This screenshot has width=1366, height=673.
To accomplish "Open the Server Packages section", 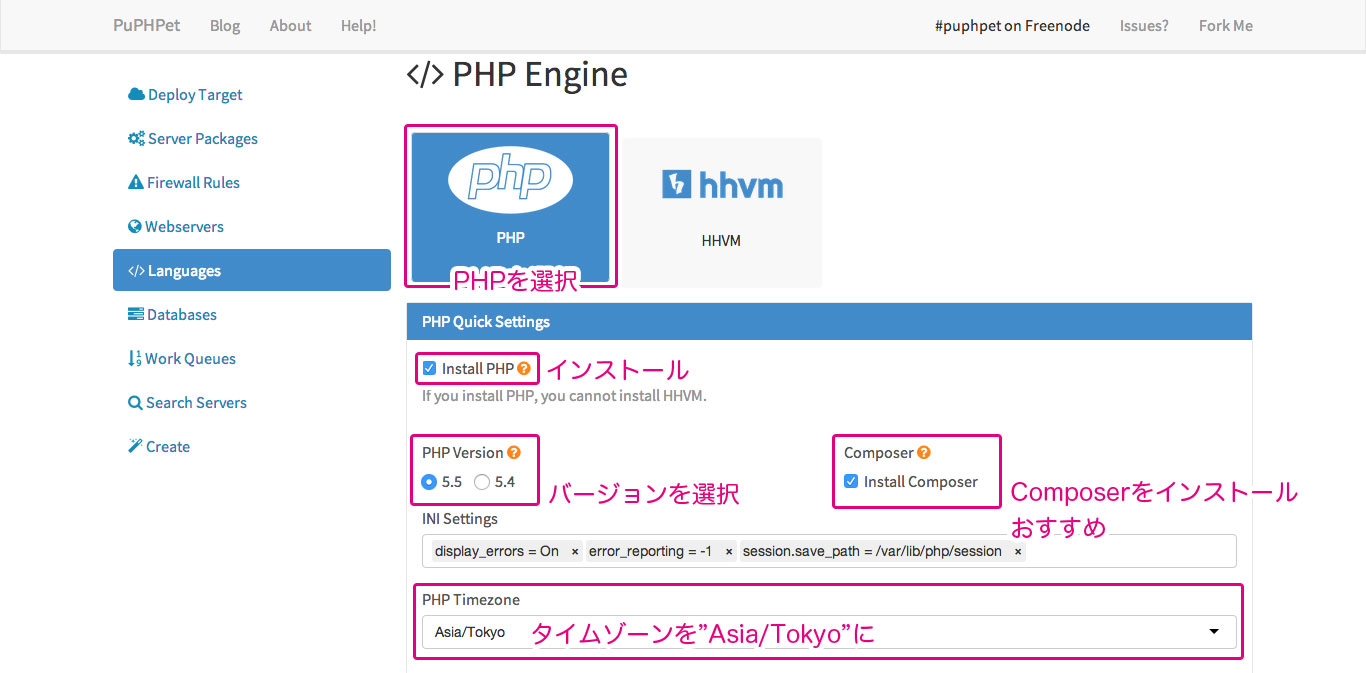I will tap(252, 139).
